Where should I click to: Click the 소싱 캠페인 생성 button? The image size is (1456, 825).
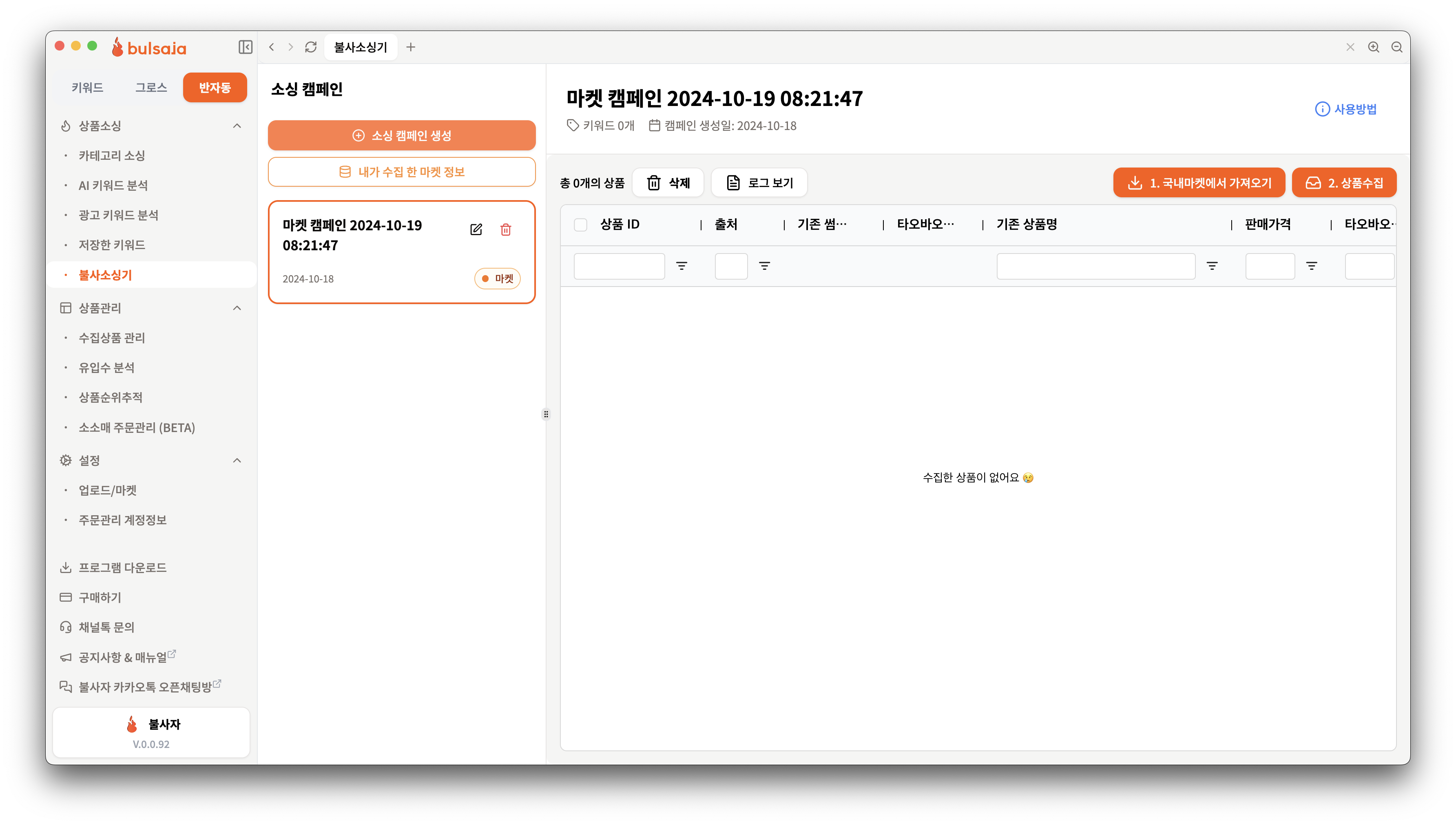401,135
